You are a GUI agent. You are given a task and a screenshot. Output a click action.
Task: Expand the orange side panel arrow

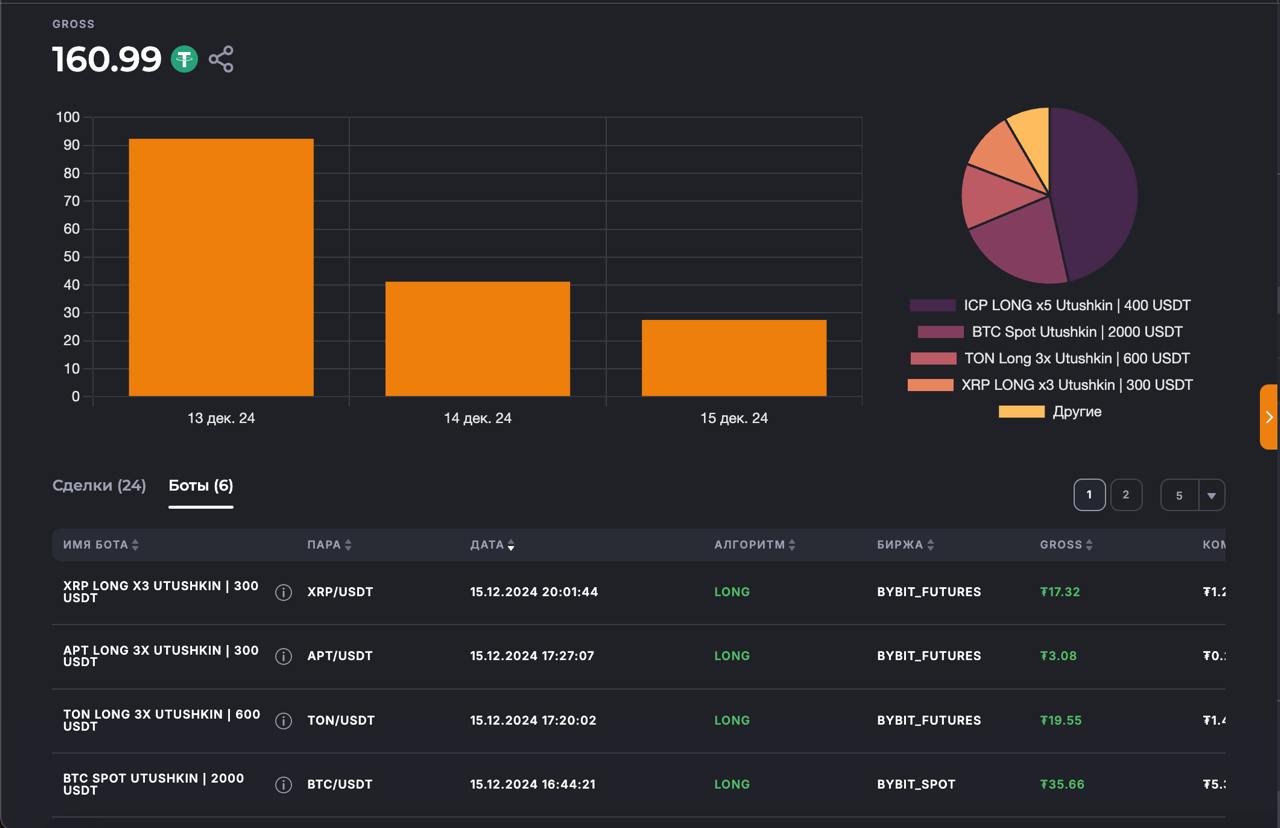pos(1269,417)
